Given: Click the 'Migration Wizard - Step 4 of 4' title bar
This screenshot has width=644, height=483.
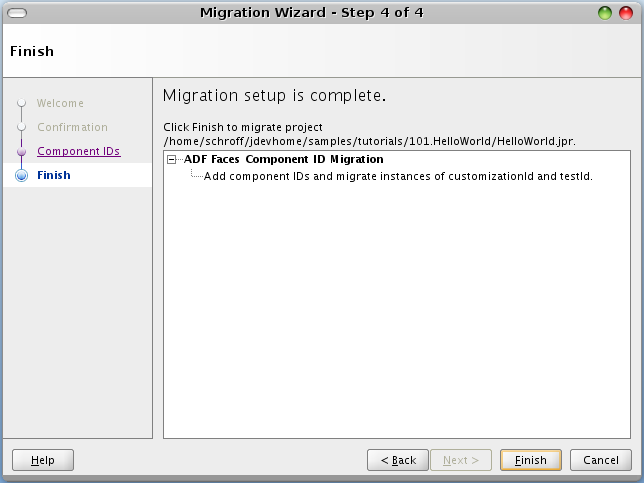Looking at the screenshot, I should click(x=321, y=13).
